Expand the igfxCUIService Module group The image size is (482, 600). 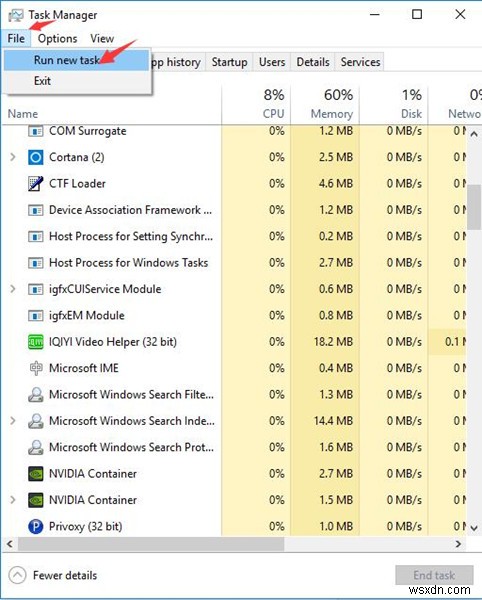(13, 289)
